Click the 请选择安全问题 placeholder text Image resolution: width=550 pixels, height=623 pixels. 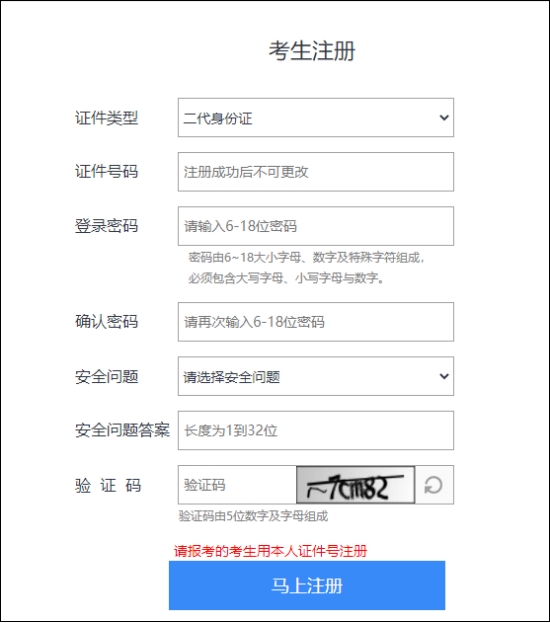(x=232, y=377)
